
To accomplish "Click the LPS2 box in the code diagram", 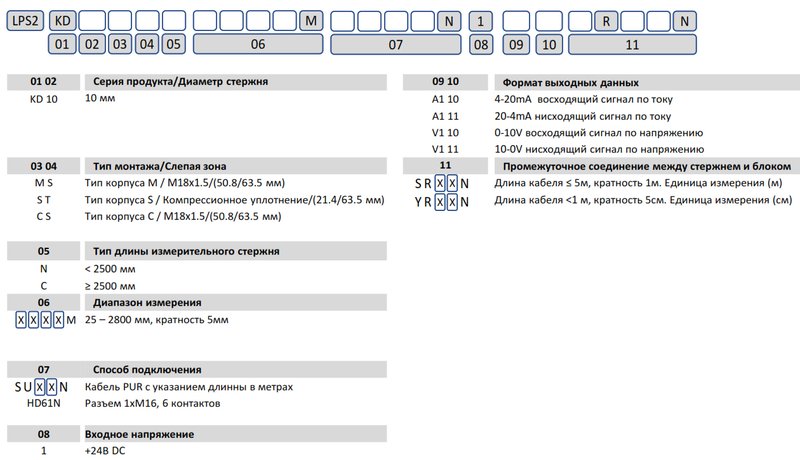I will point(25,21).
